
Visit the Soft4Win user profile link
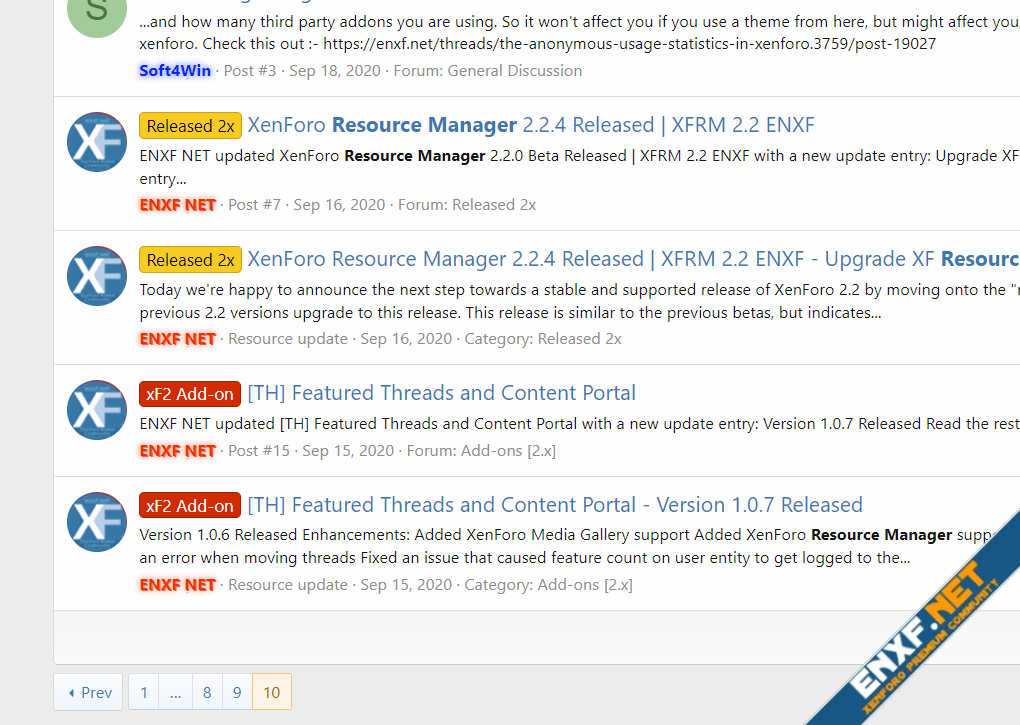tap(175, 70)
